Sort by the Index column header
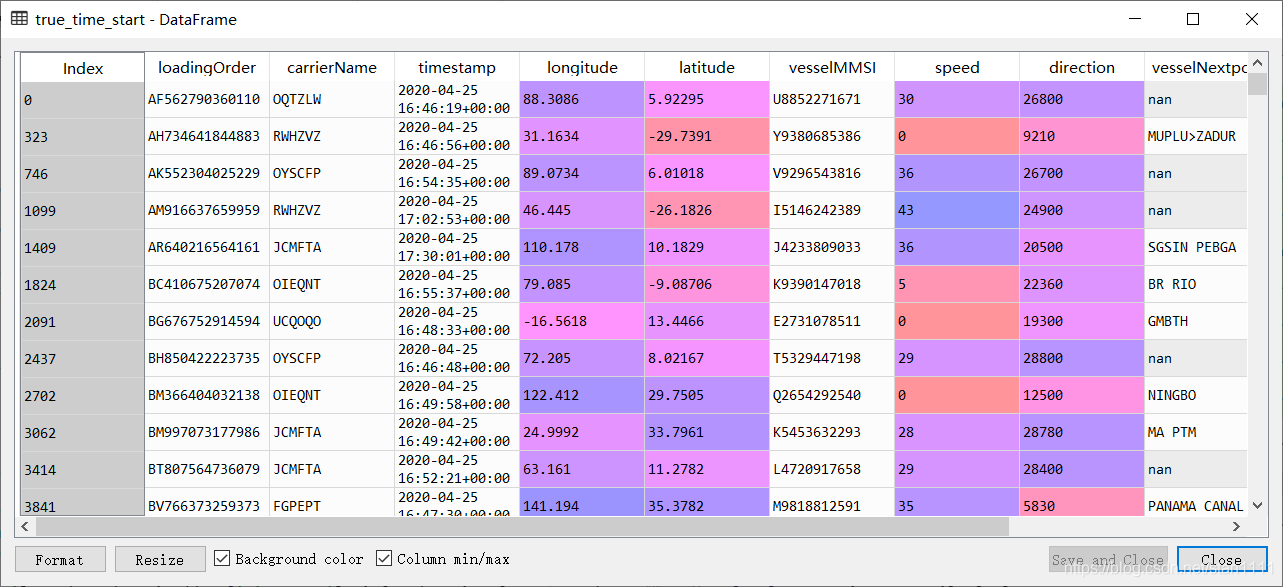Viewport: 1283px width, 587px height. coord(83,68)
